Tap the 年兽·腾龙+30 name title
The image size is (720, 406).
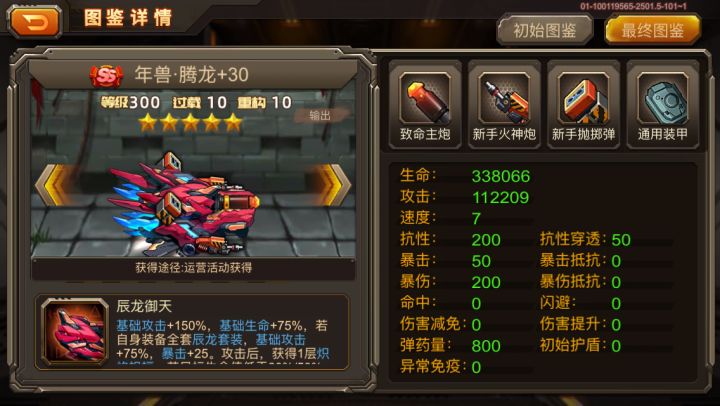[191, 75]
